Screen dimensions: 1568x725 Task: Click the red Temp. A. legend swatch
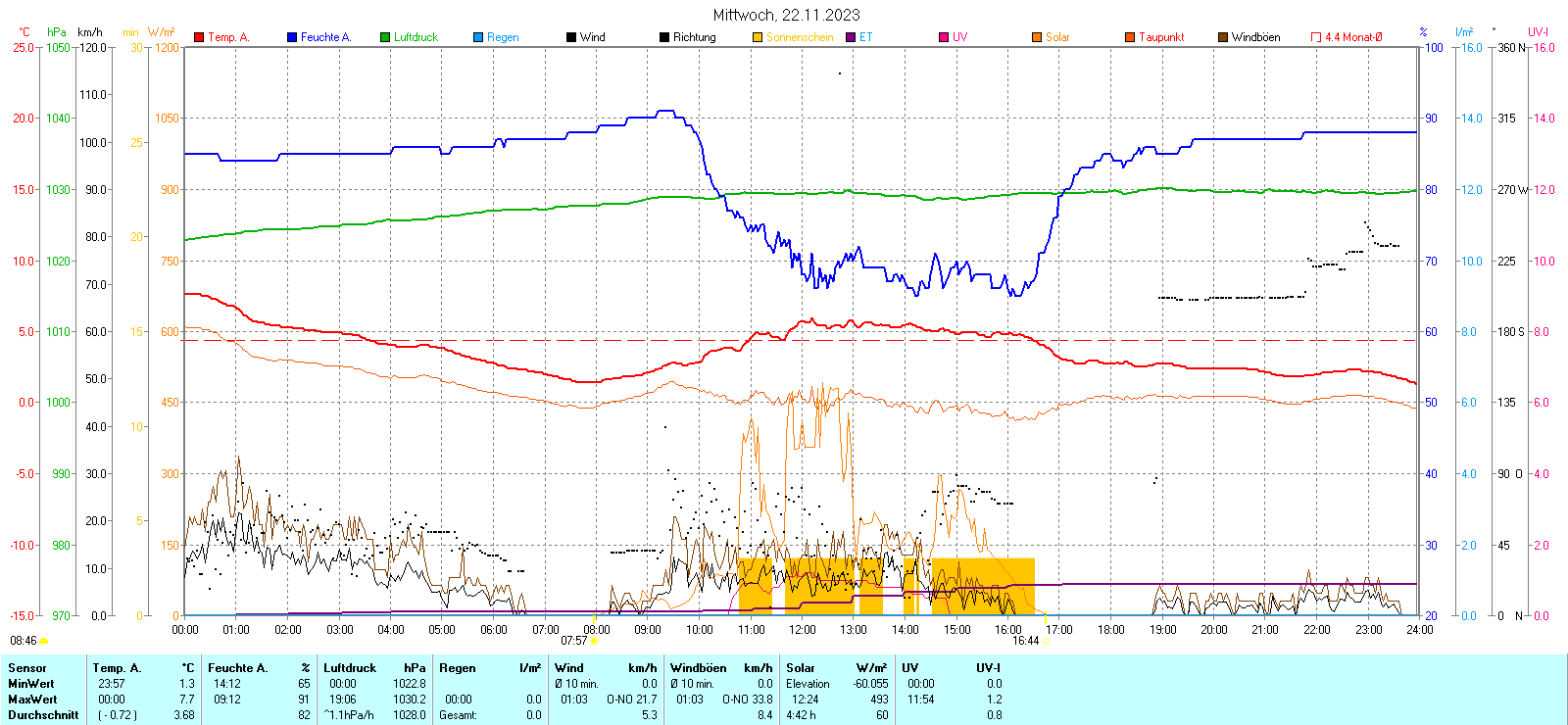tap(199, 37)
